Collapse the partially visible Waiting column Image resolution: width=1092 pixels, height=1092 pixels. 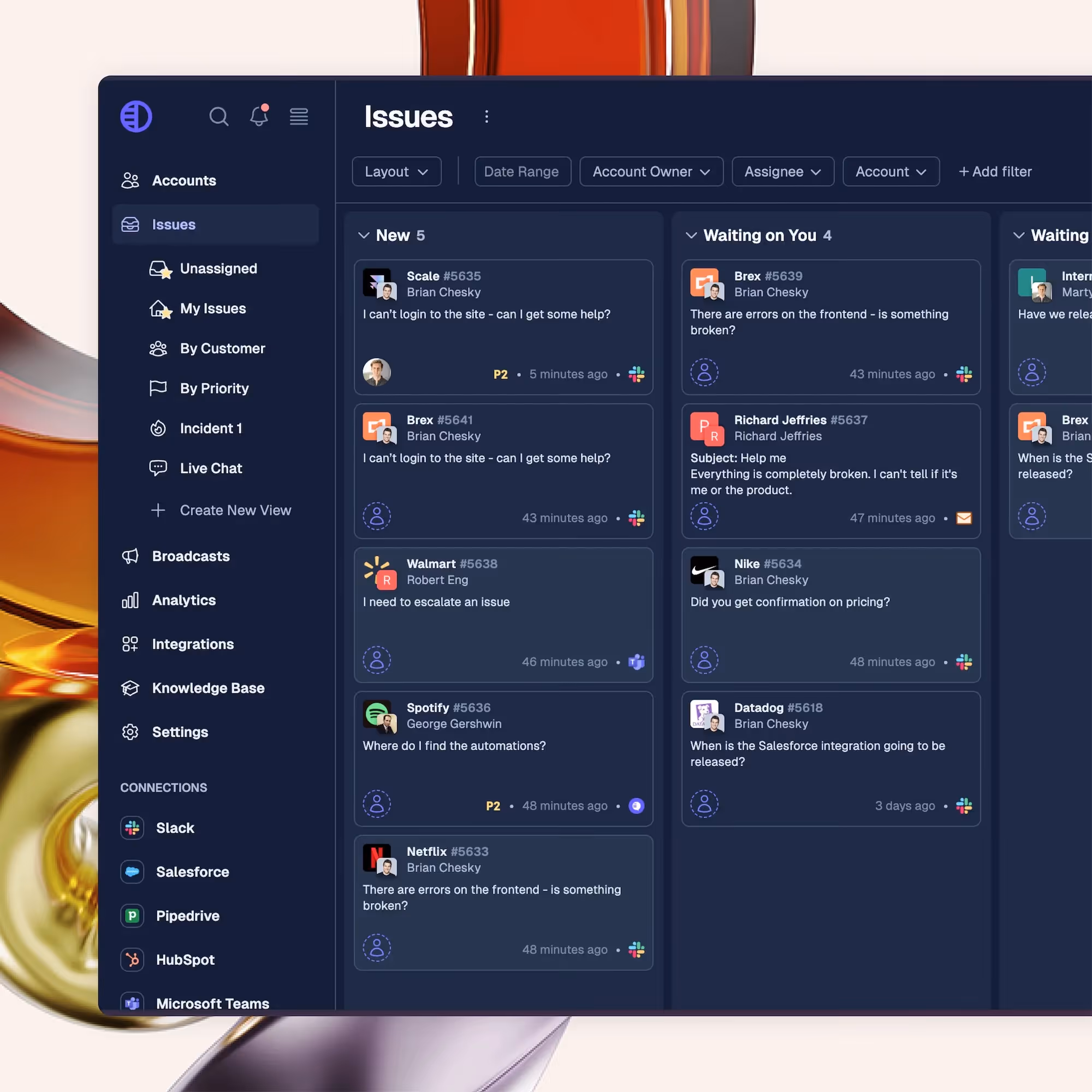[1018, 235]
